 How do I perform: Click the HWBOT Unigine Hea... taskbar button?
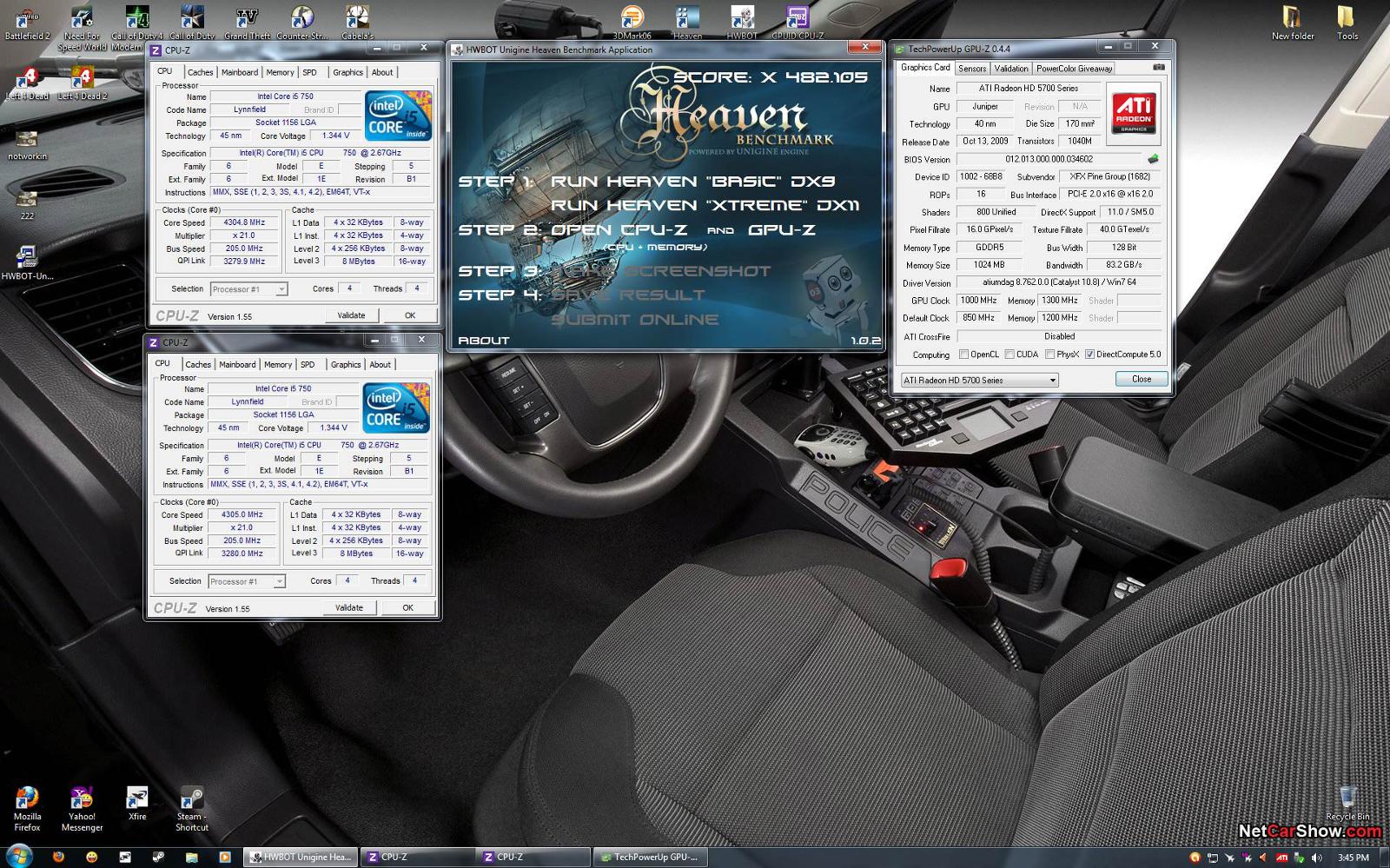click(x=301, y=857)
